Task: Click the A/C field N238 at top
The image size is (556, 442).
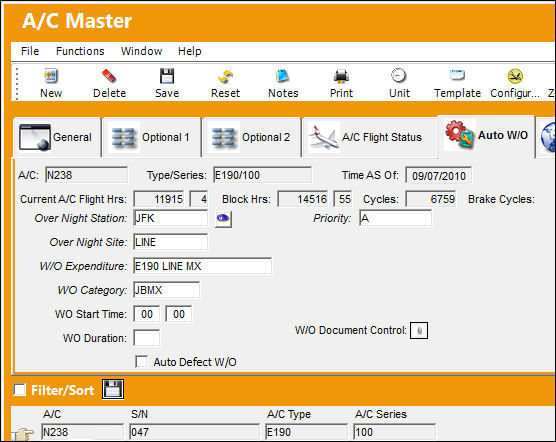Action: (x=86, y=175)
